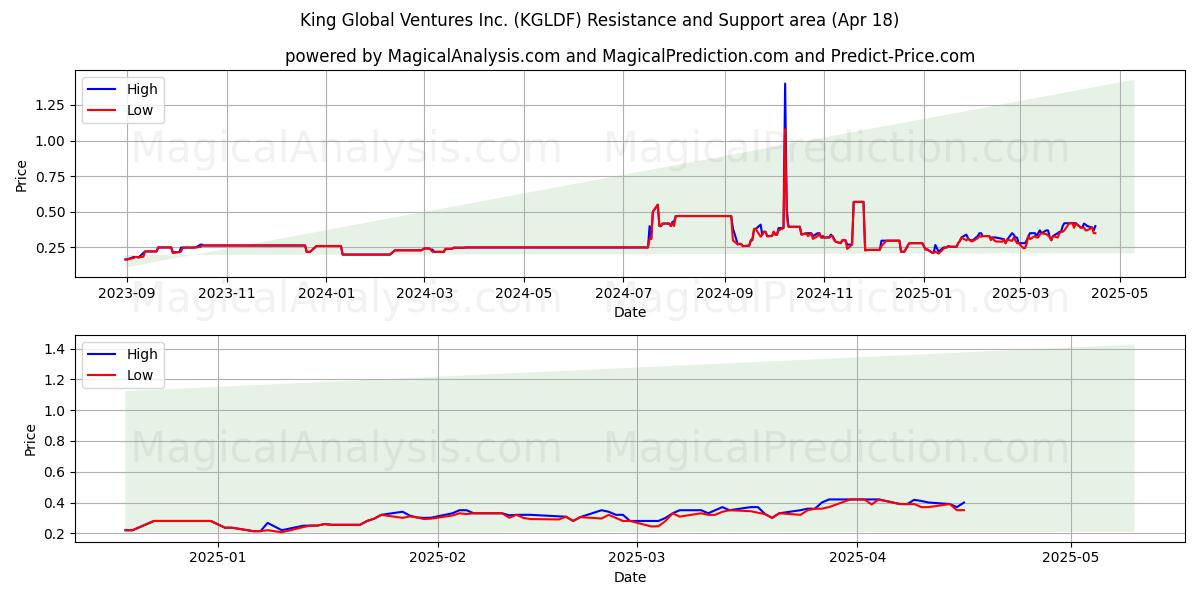The width and height of the screenshot is (1200, 600).
Task: Click the '2025-05' tick on the top x-axis
Action: [1119, 293]
